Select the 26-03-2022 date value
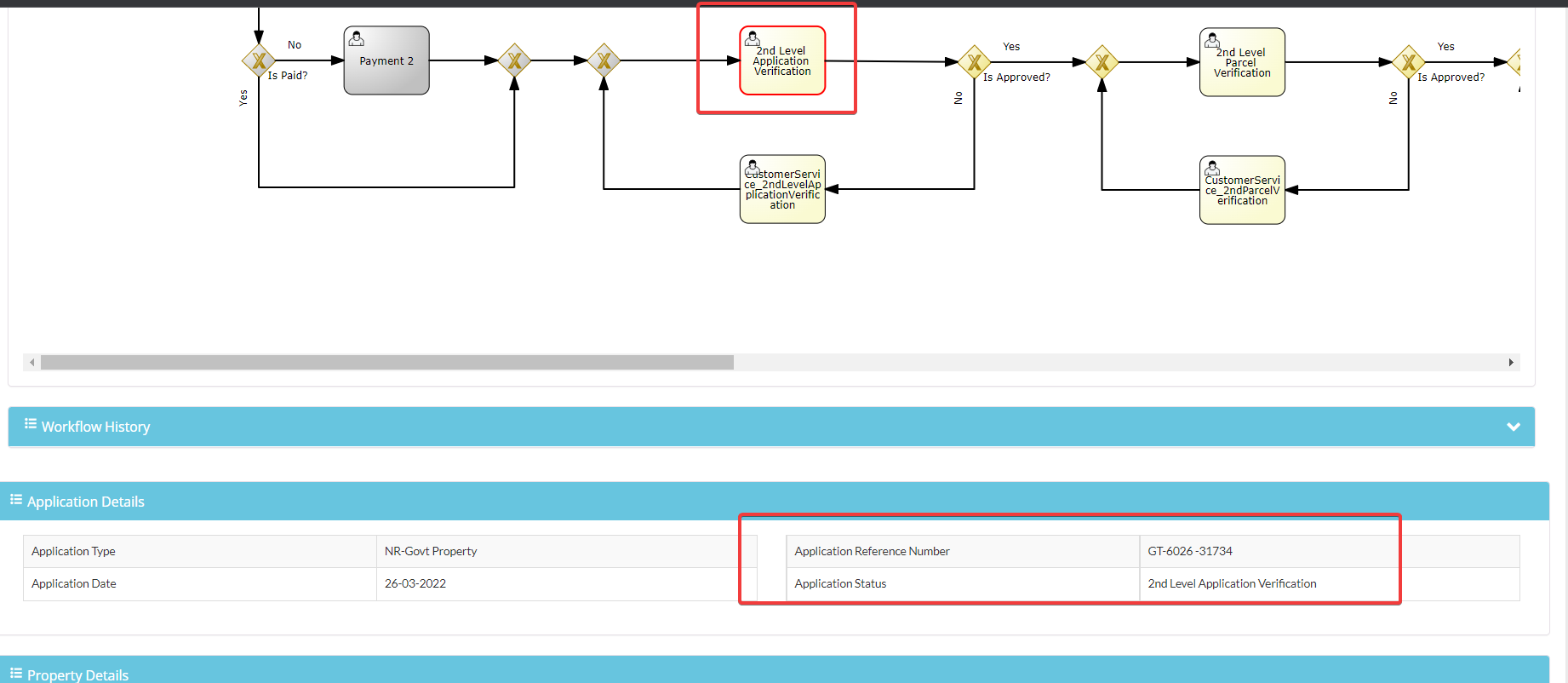This screenshot has height=683, width=1568. click(415, 584)
